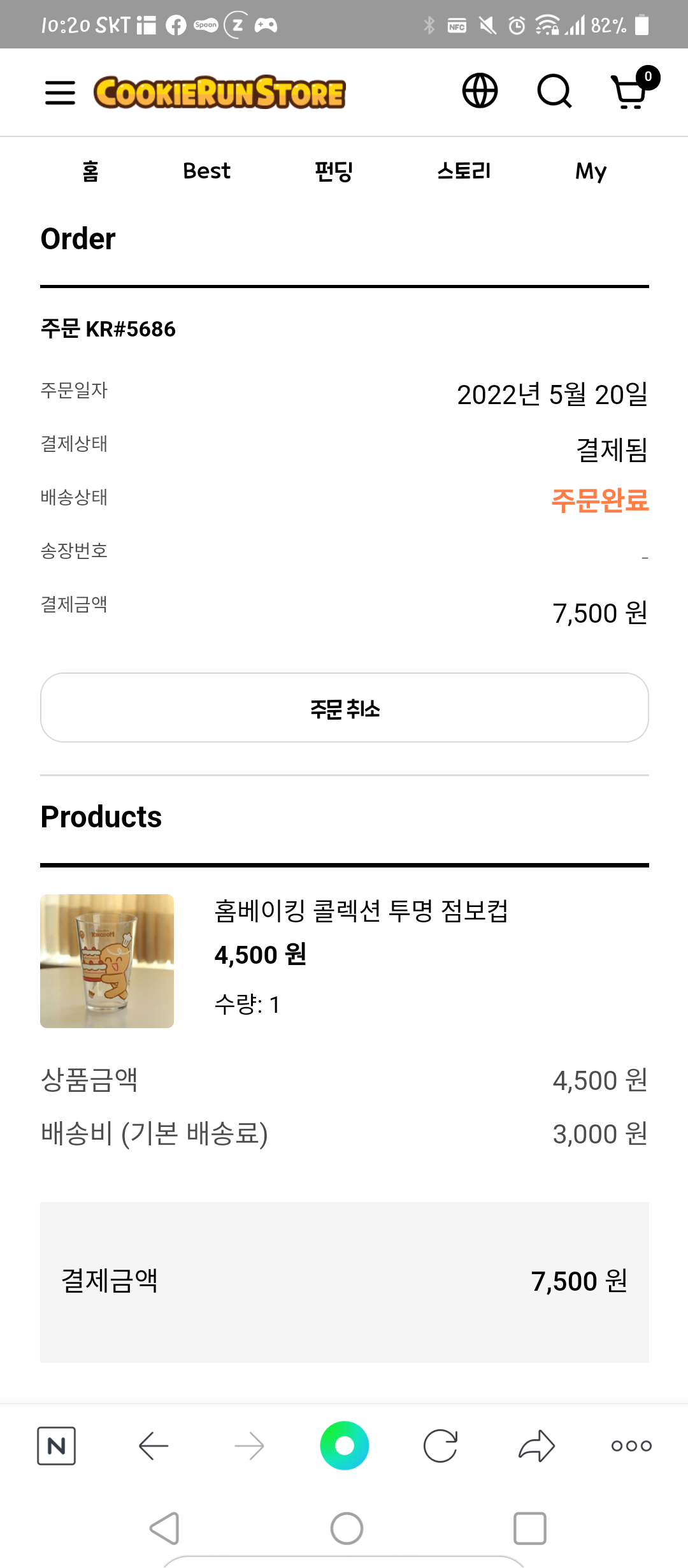Reload the page with refresh icon
688x1568 pixels.
(x=440, y=1446)
